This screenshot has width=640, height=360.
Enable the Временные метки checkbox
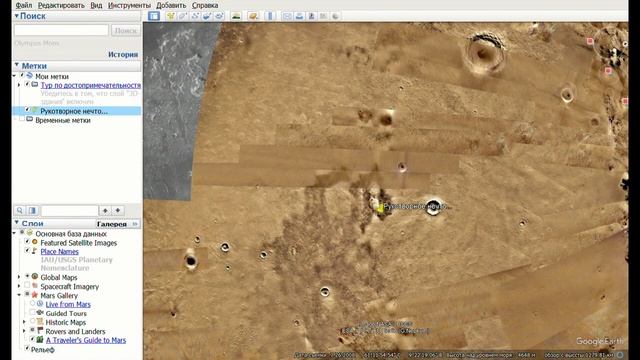coord(22,120)
